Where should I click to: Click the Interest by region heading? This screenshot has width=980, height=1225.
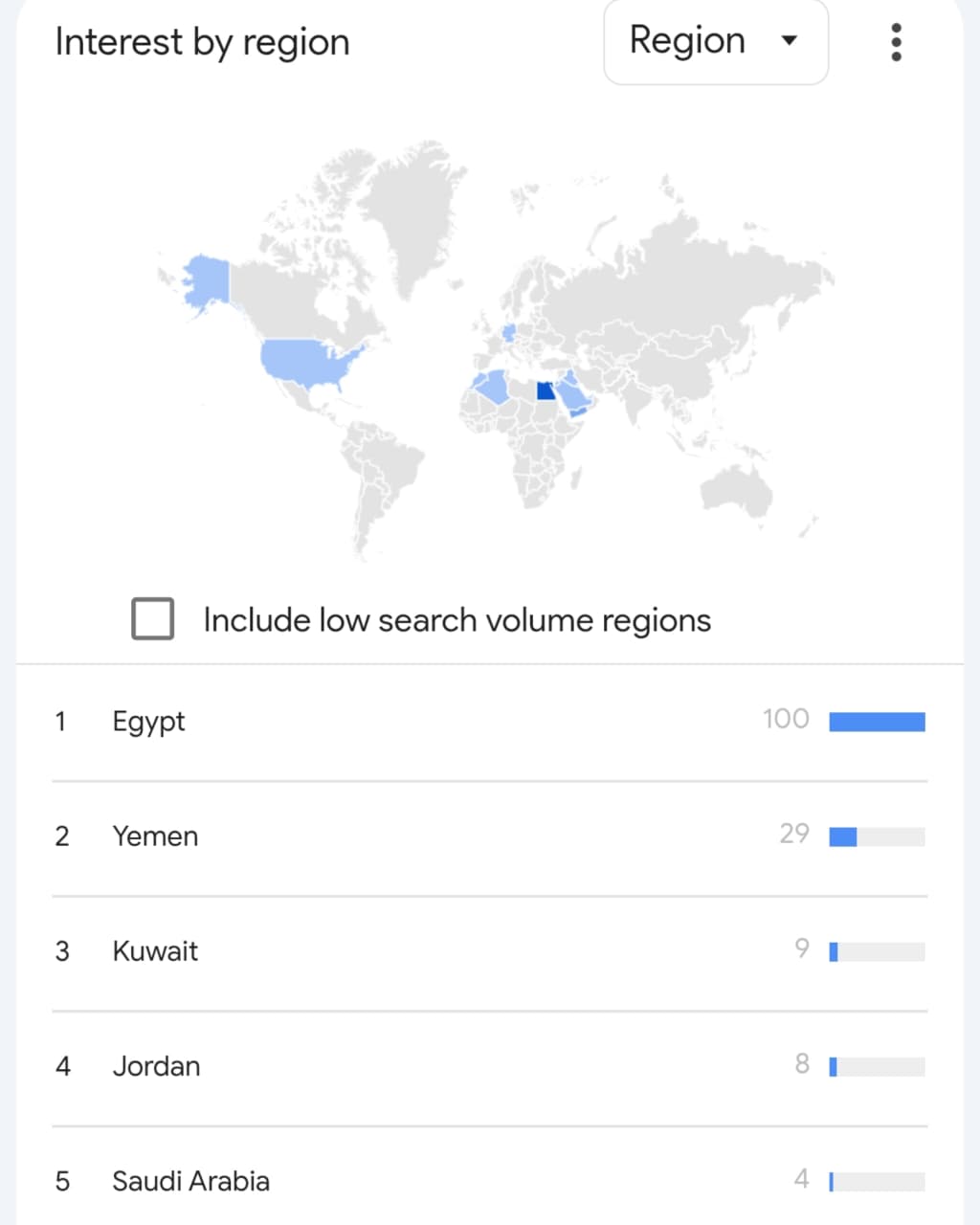click(202, 42)
